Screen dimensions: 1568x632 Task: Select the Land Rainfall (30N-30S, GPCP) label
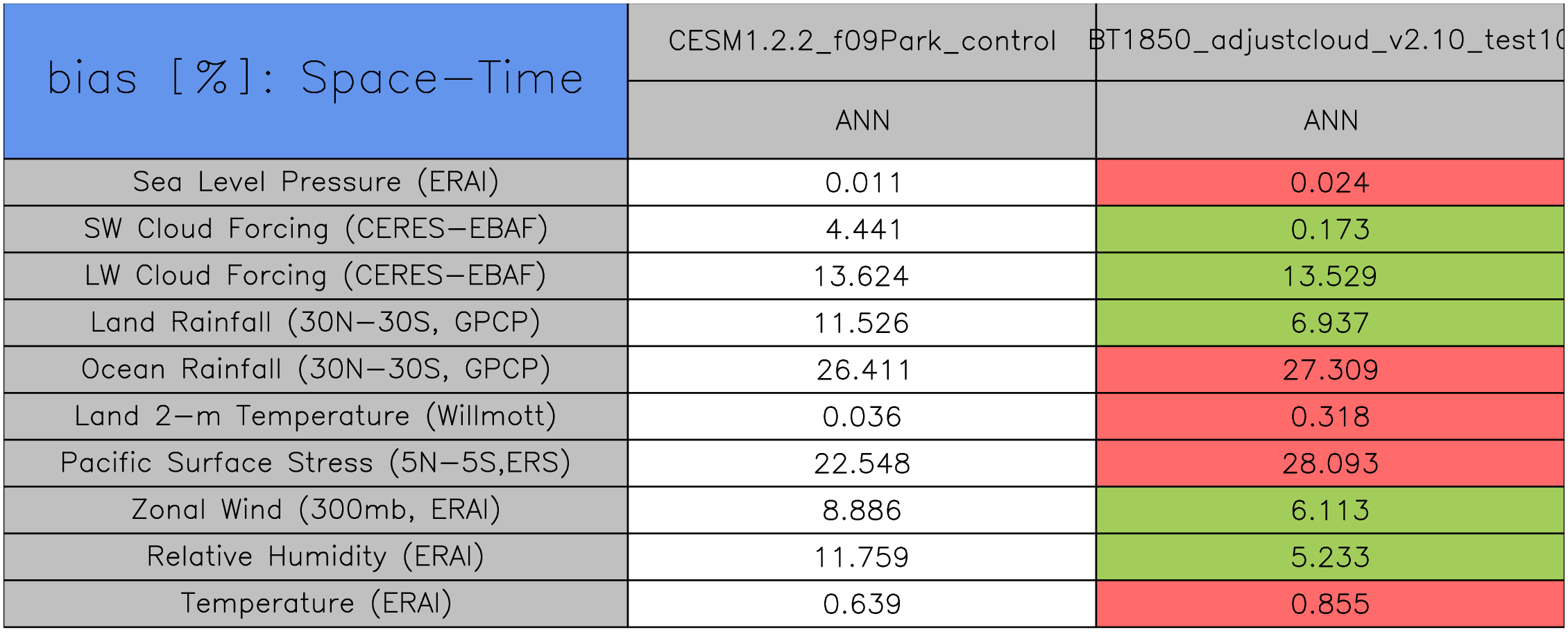tap(316, 323)
